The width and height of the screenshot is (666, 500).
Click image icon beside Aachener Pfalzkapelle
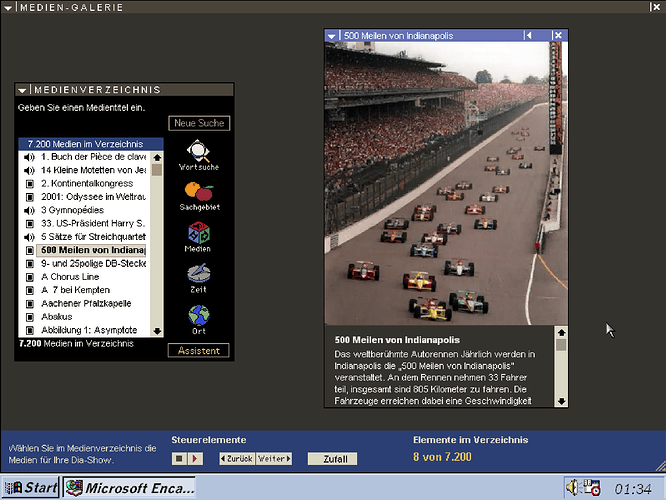point(30,304)
